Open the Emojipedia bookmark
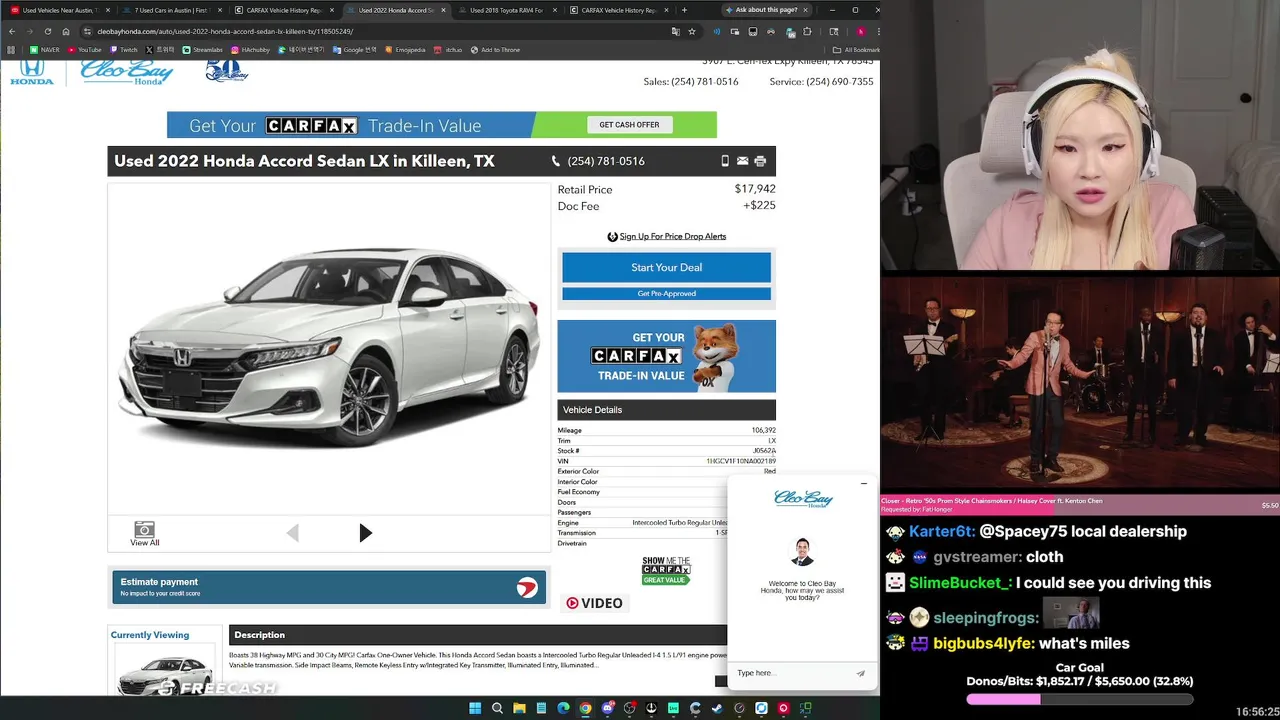 pyautogui.click(x=405, y=49)
